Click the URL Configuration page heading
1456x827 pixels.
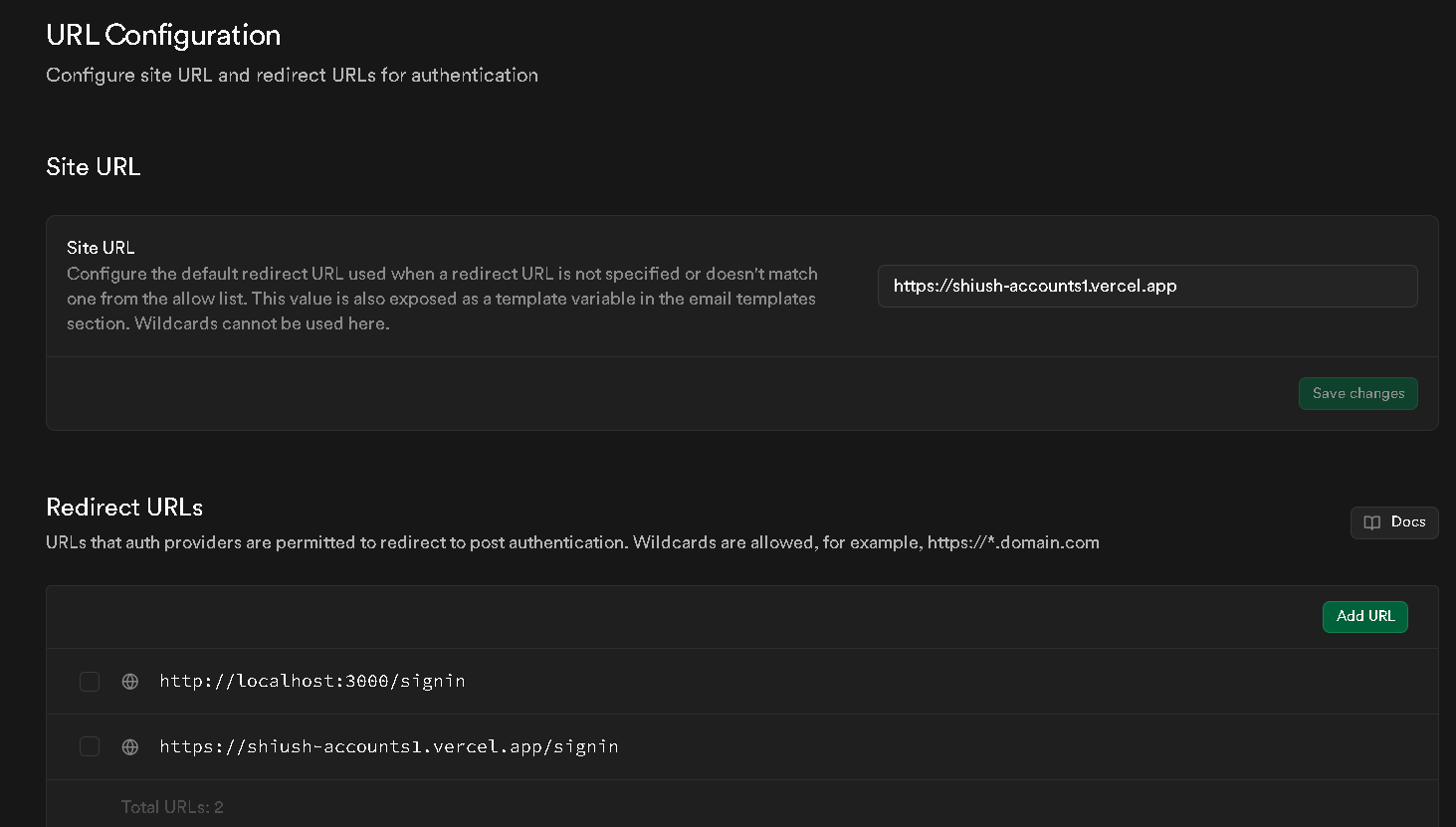click(x=163, y=36)
